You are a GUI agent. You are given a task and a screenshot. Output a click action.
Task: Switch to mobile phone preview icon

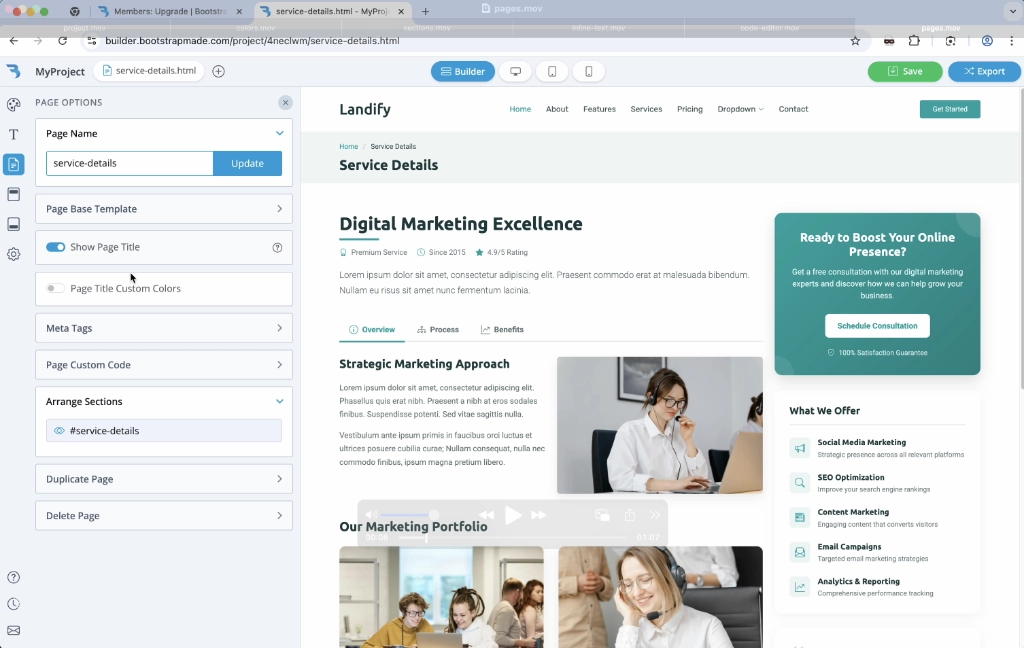588,71
